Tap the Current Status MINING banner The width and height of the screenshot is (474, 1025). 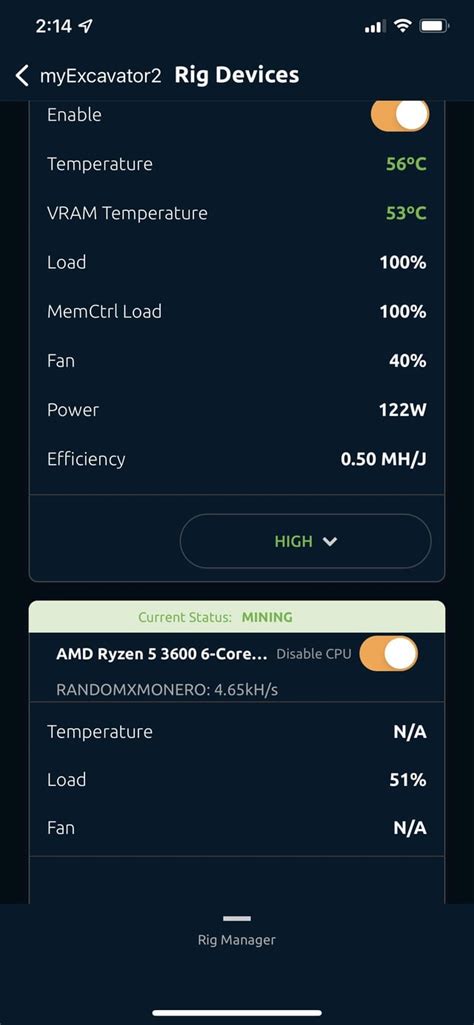point(237,616)
